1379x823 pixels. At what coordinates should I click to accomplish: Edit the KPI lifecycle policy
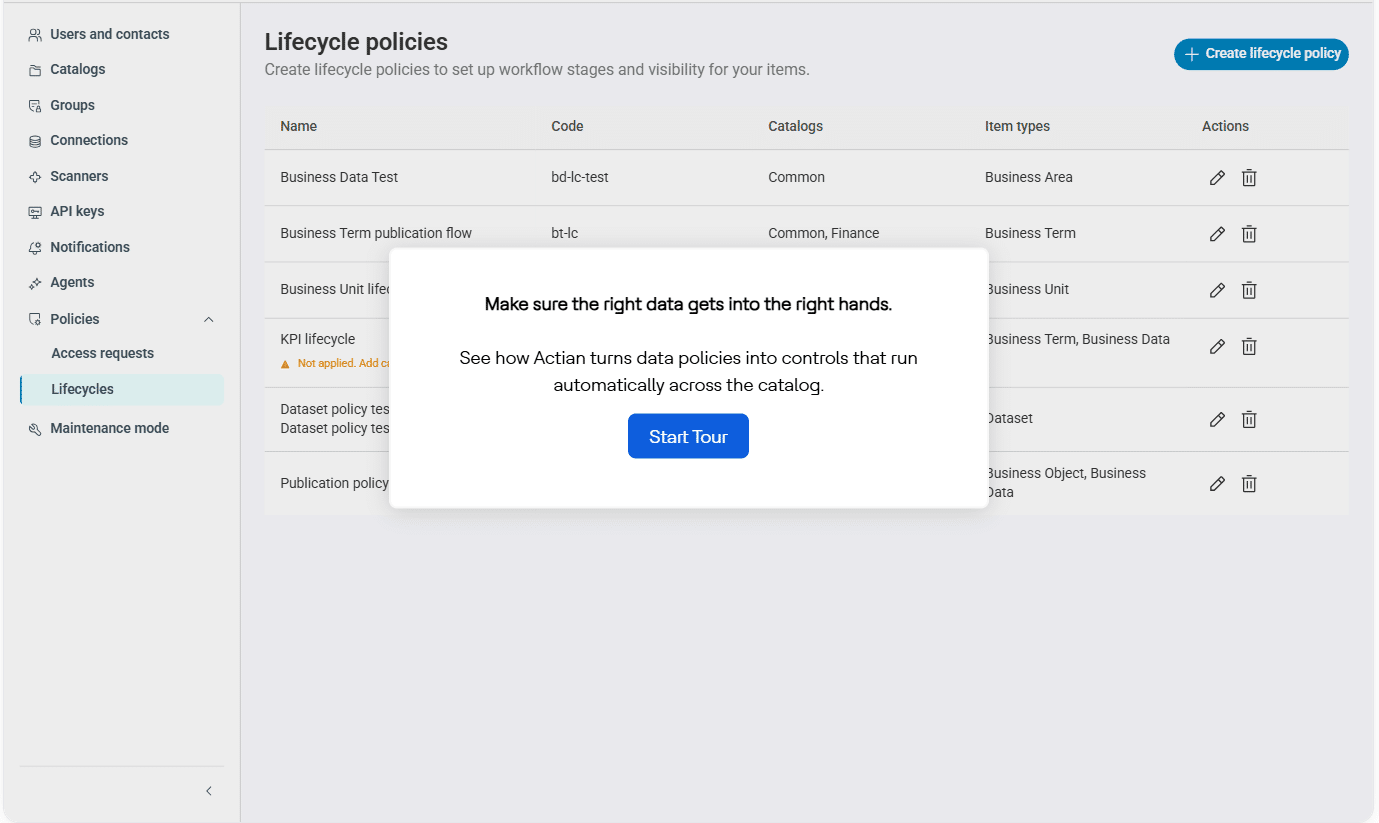[1217, 347]
